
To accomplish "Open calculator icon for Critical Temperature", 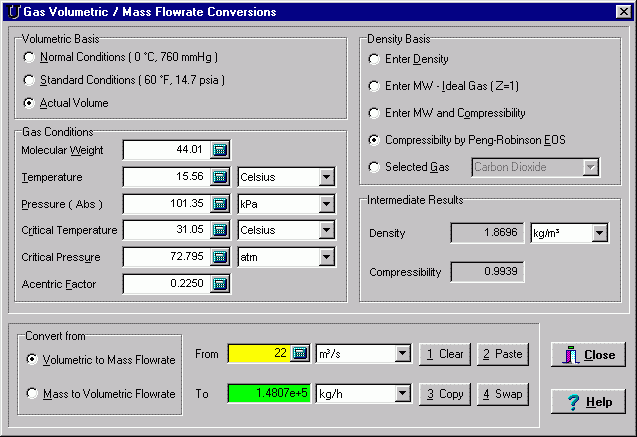I will pyautogui.click(x=220, y=230).
